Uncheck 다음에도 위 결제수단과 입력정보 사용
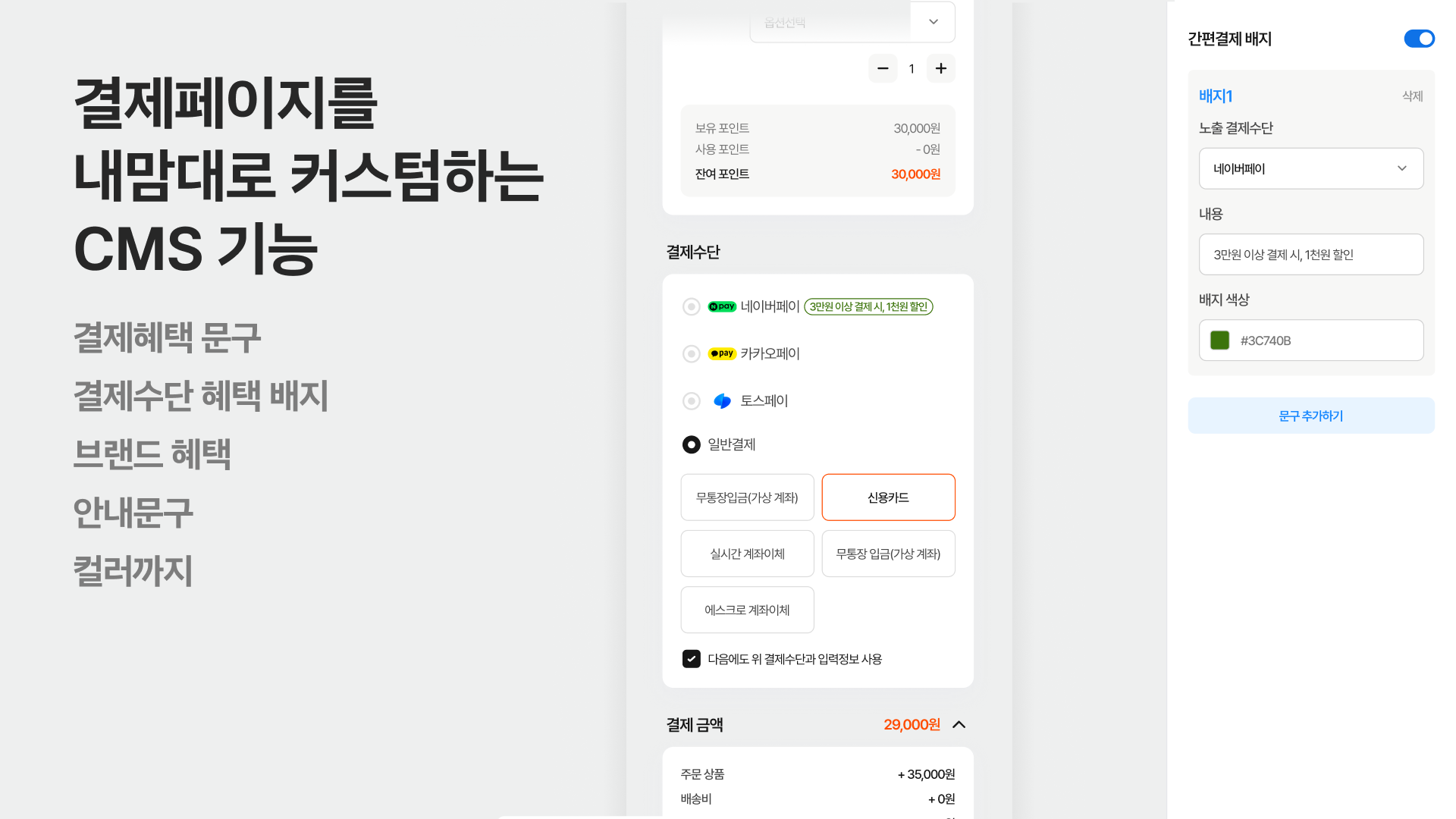Screen dimensions: 1456x819 [691, 659]
